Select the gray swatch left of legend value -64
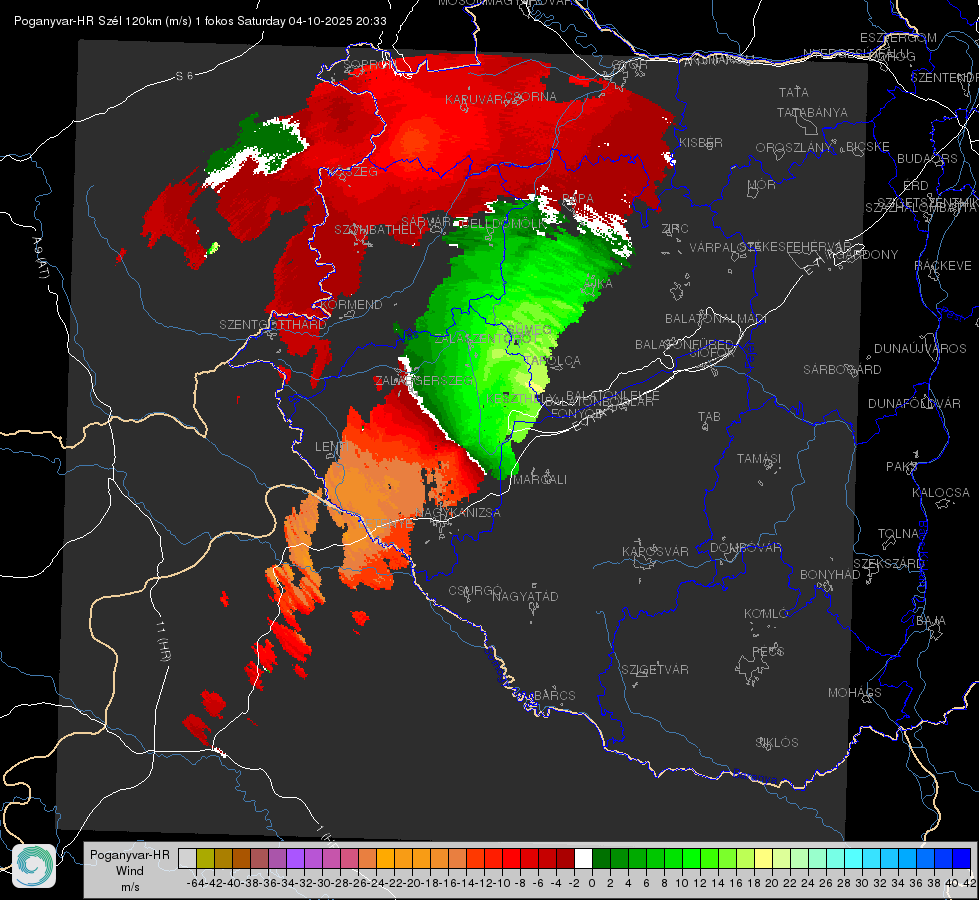The image size is (979, 900). (x=187, y=858)
